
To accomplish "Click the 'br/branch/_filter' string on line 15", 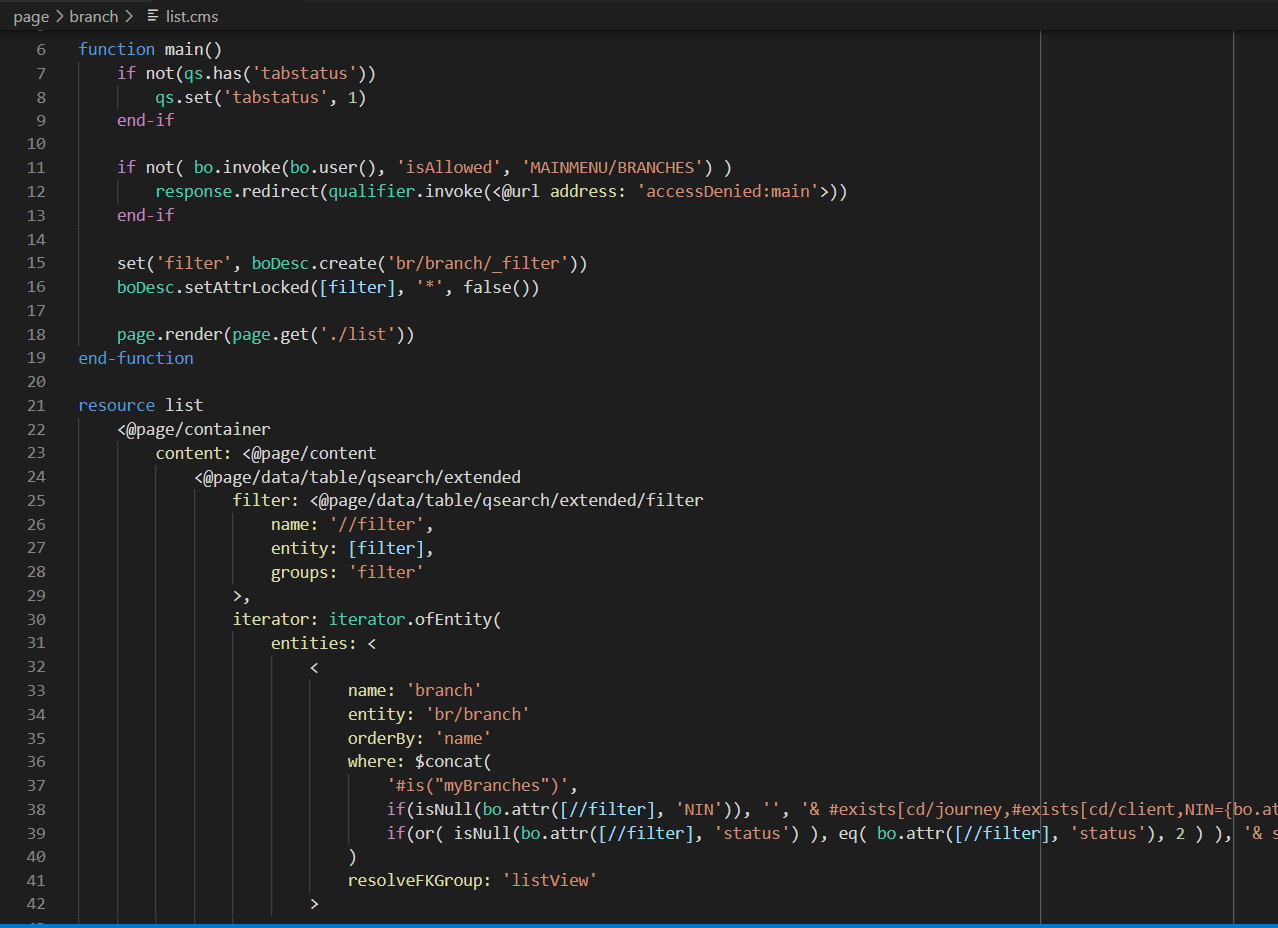I will coord(480,262).
